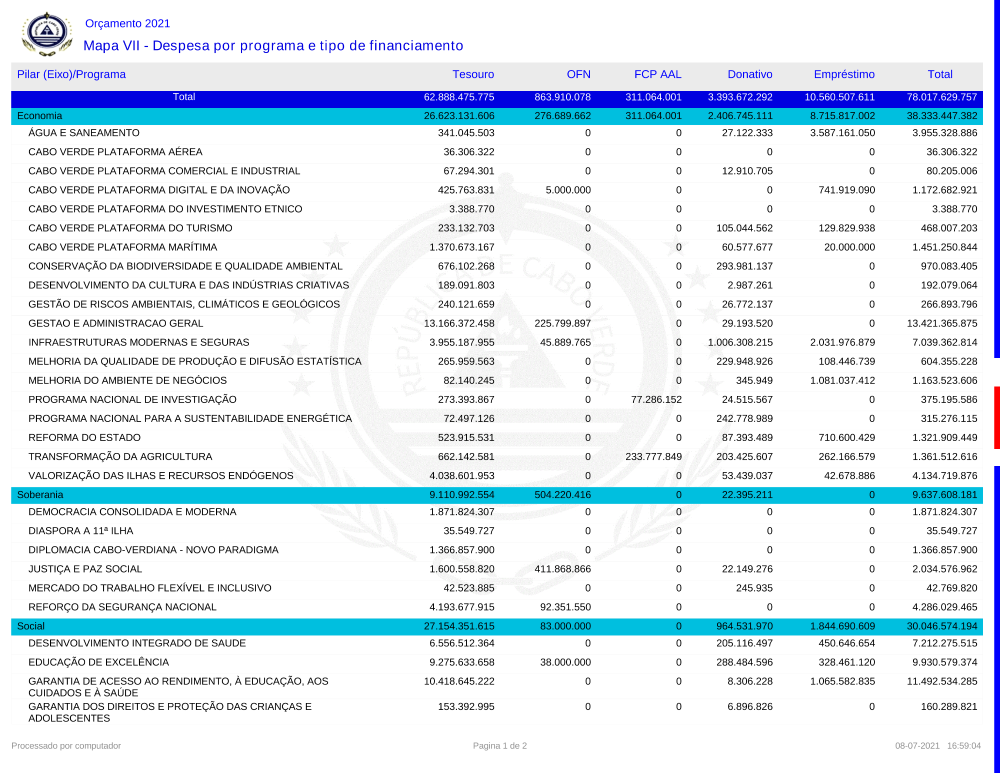The width and height of the screenshot is (1000, 773).
Task: Click the red marker on right edge
Action: coord(996,418)
